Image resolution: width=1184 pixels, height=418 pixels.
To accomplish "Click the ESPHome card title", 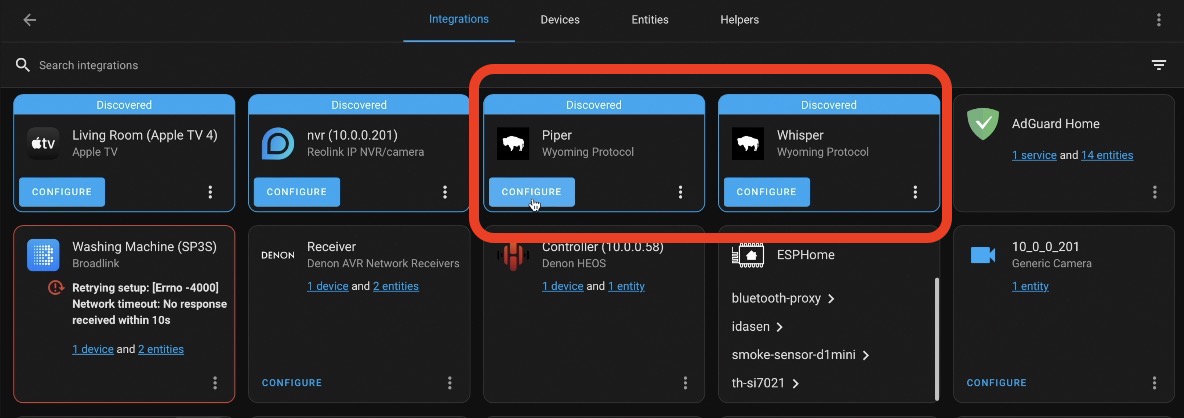I will pyautogui.click(x=806, y=255).
